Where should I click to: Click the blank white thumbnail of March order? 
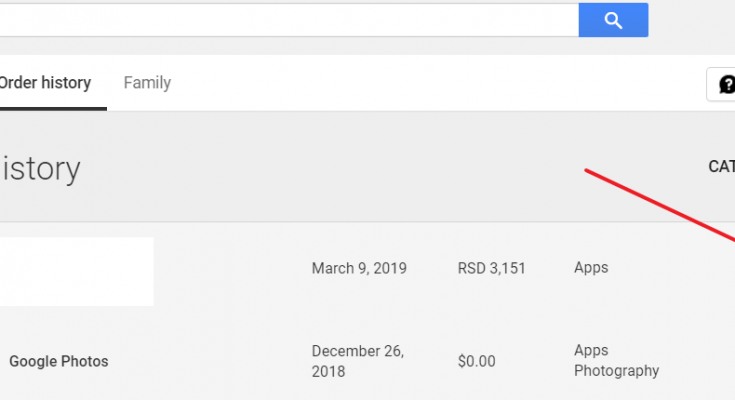click(76, 272)
